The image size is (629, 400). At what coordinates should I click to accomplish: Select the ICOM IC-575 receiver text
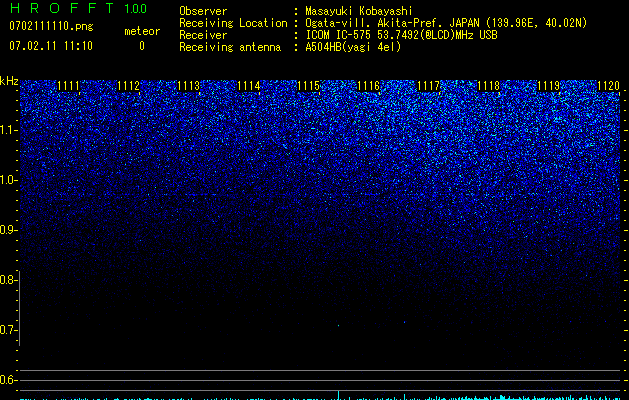click(401, 35)
